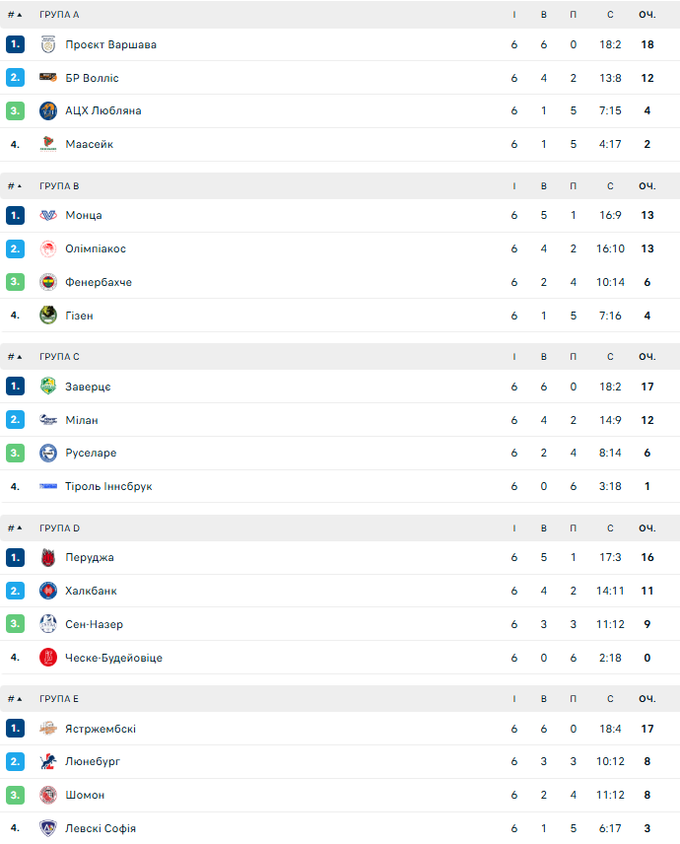Click Мілан's set ratio 14:9
This screenshot has height=844, width=680.
point(610,420)
